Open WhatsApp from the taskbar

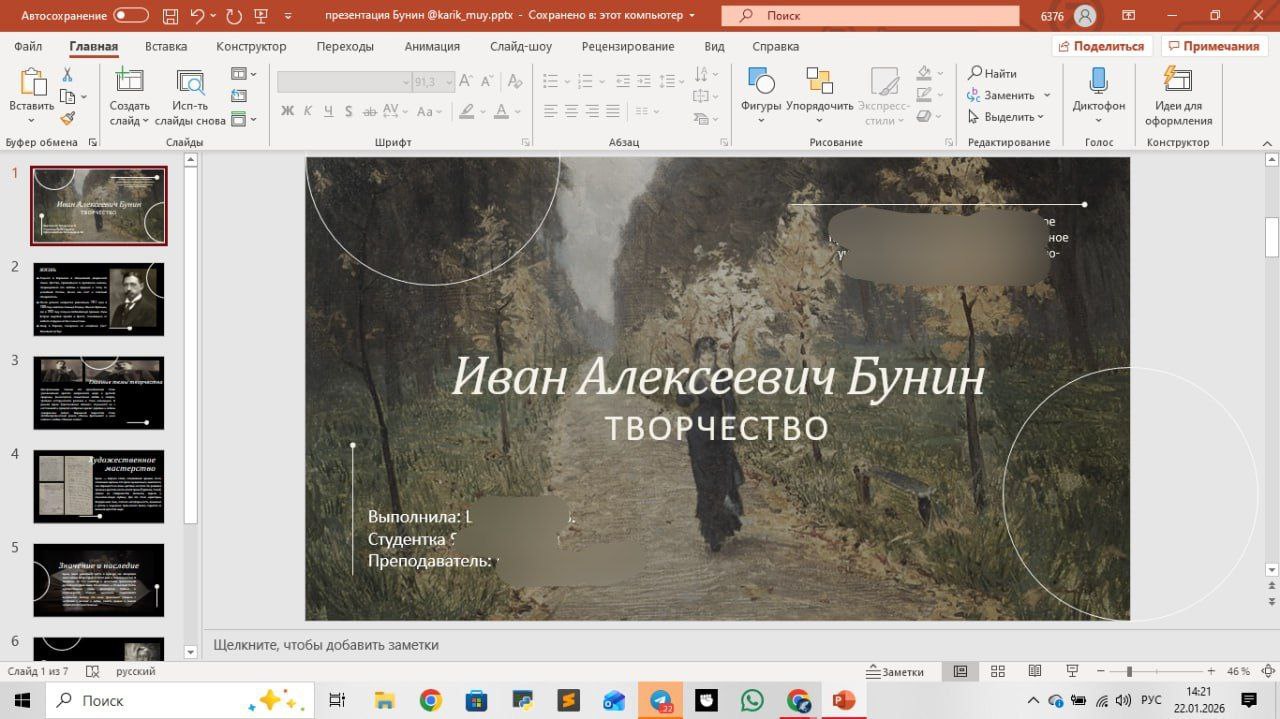coord(752,700)
